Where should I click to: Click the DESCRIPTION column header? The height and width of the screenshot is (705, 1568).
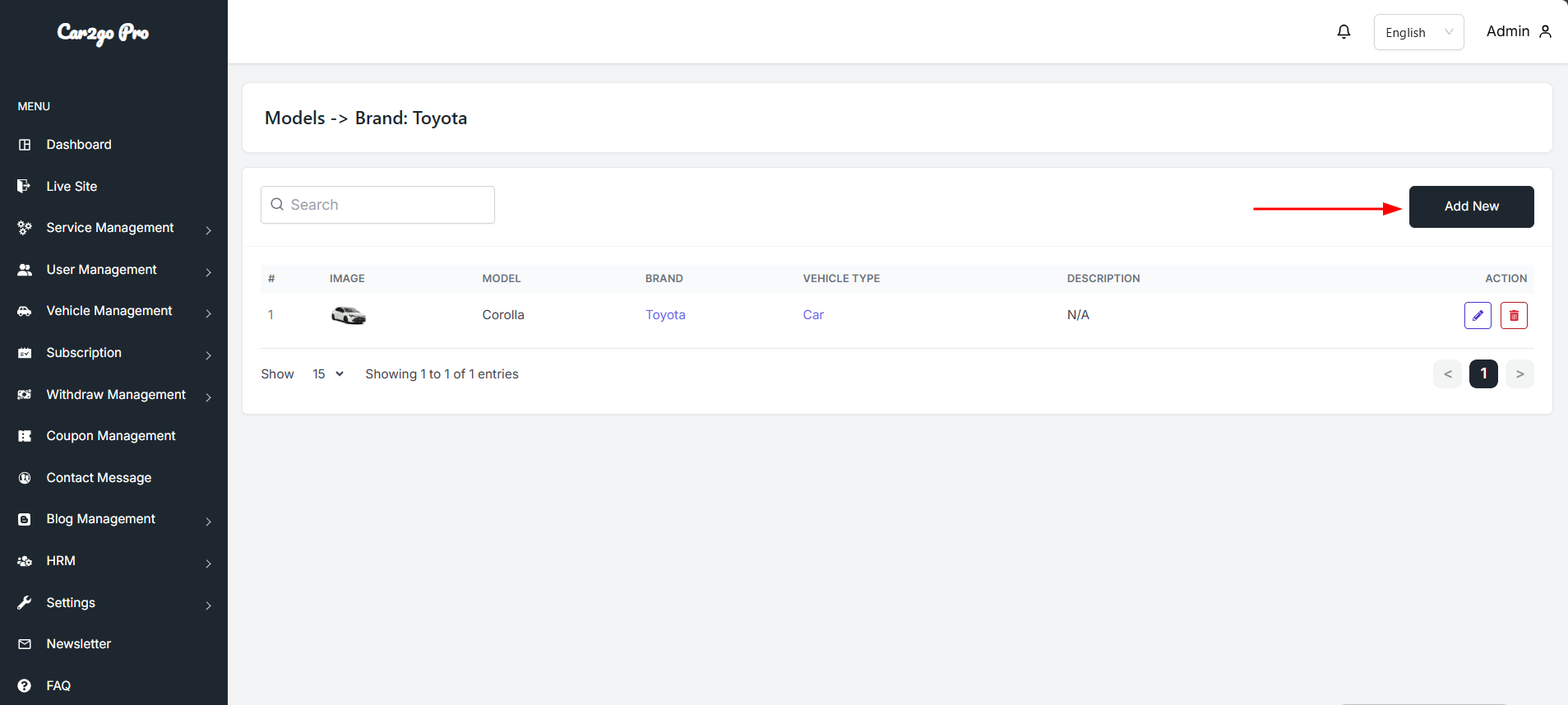[1103, 279]
